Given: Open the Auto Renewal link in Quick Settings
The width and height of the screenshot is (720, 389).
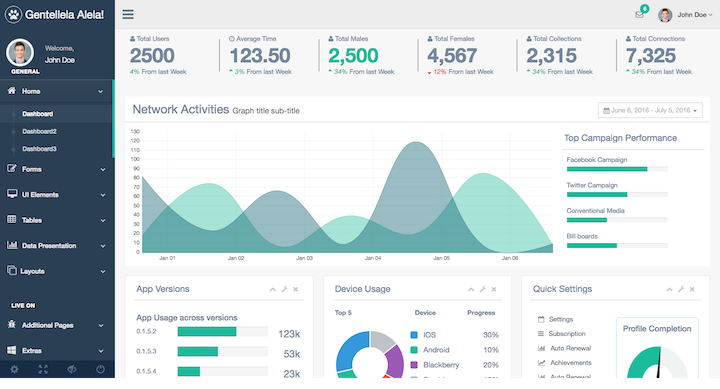Looking at the screenshot, I should (x=570, y=348).
